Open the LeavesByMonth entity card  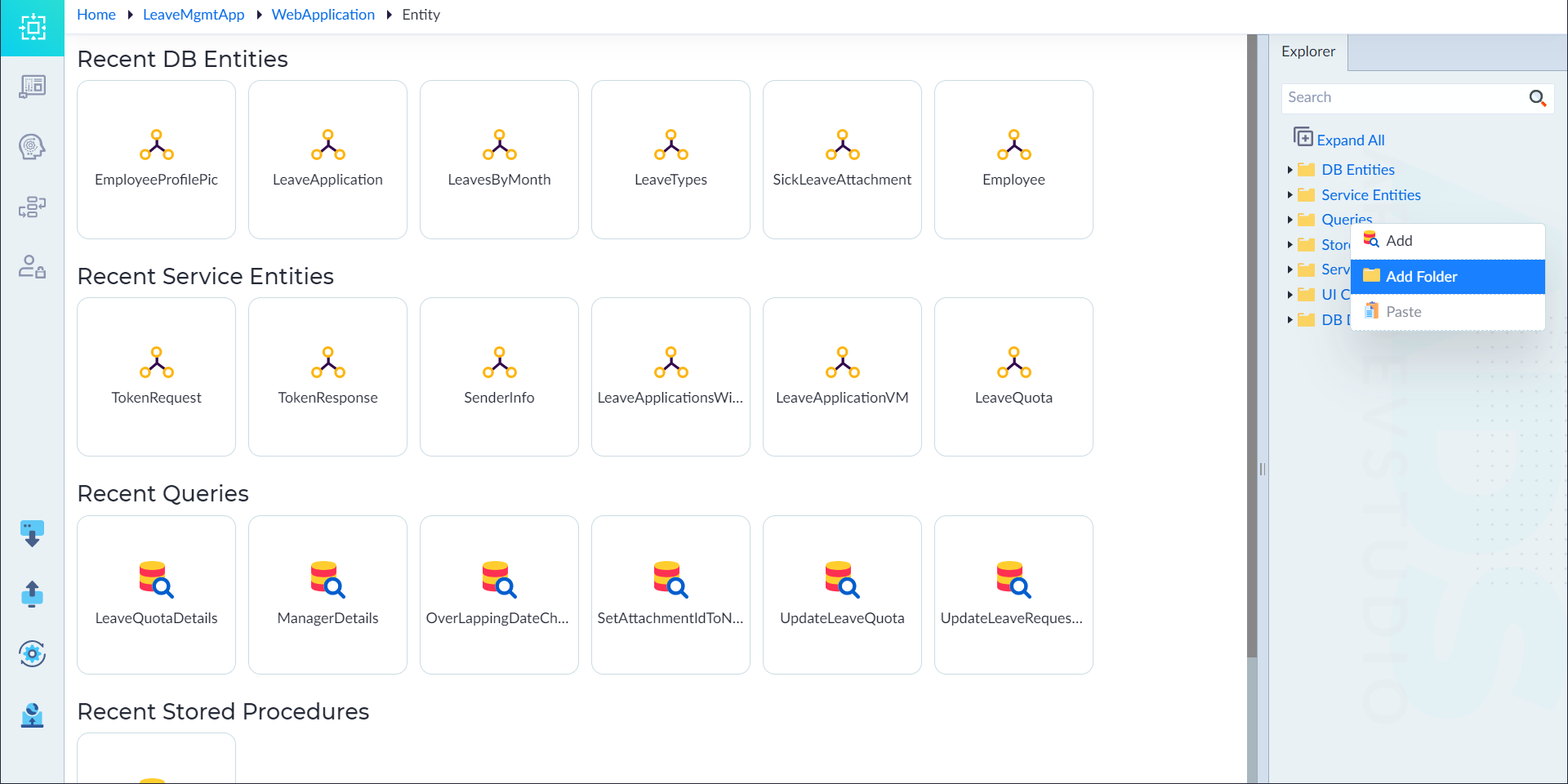click(499, 159)
